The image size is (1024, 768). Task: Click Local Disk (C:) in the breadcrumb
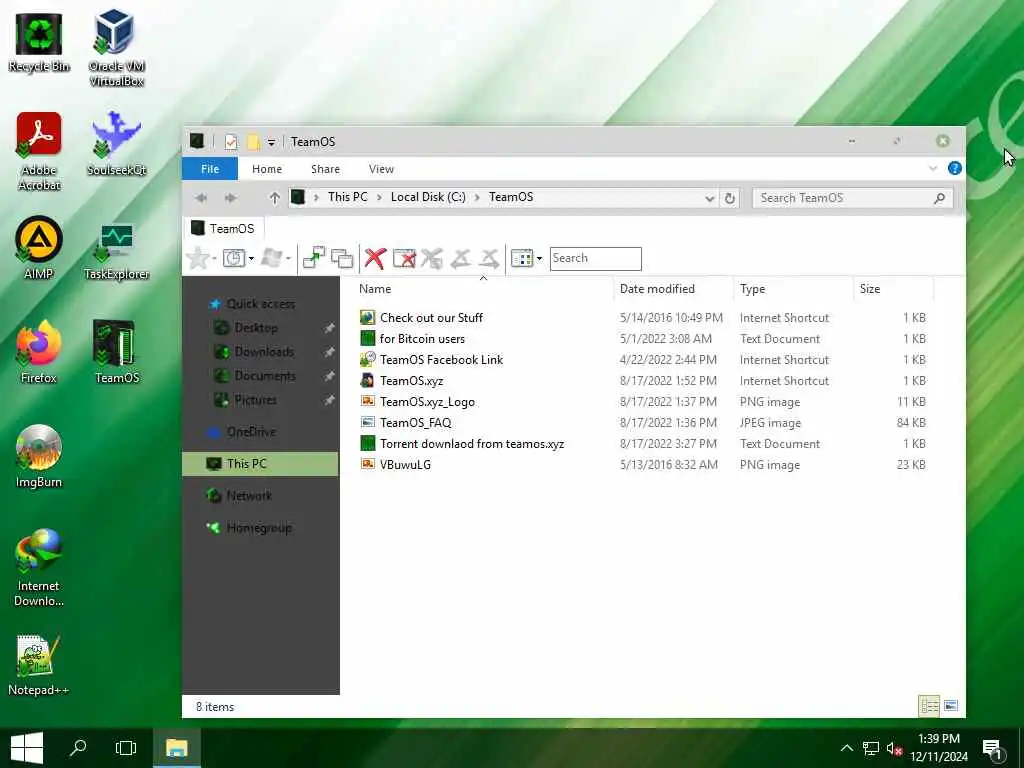[428, 197]
